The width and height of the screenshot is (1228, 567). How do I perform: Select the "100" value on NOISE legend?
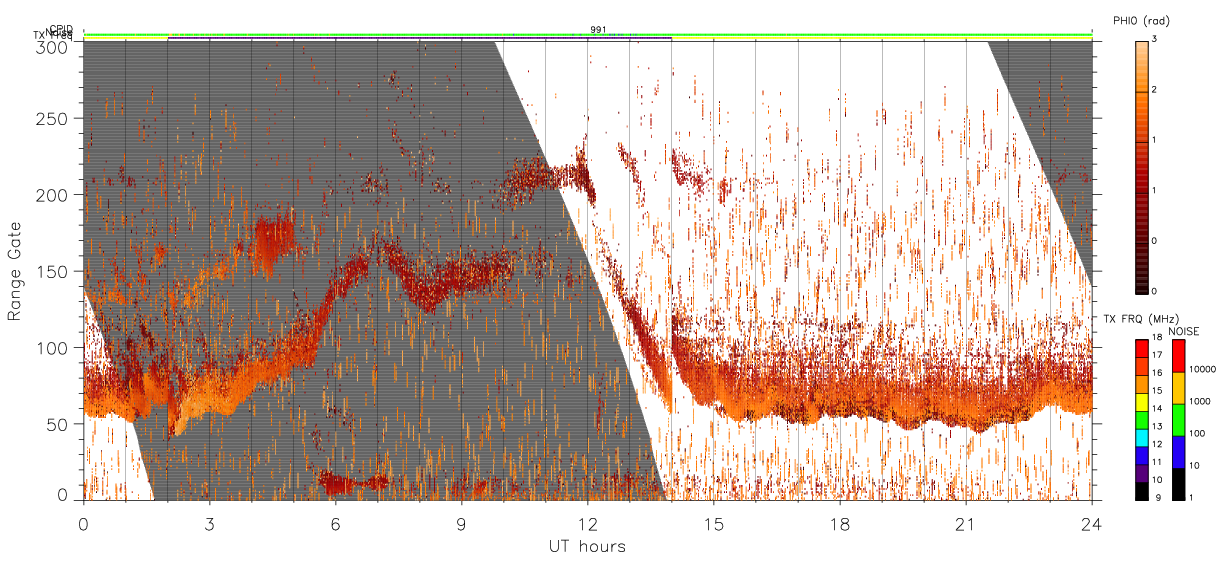[x=1198, y=434]
